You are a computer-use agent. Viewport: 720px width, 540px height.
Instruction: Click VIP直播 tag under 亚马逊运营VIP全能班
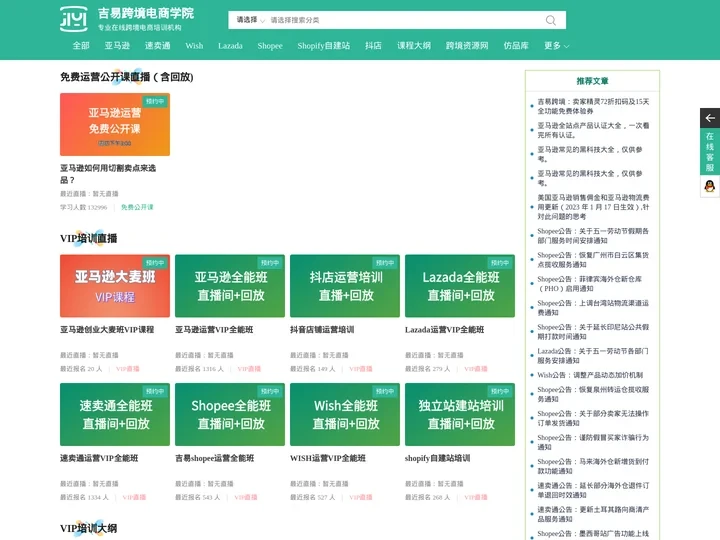(x=249, y=369)
